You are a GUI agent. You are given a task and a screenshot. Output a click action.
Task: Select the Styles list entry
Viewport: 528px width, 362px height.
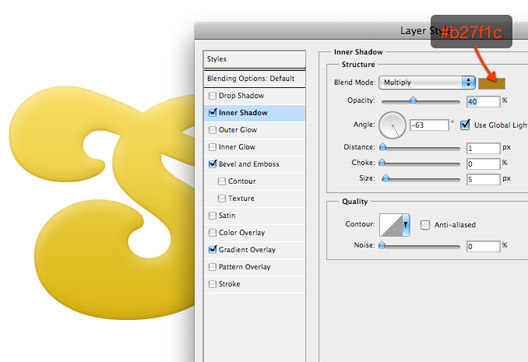pyautogui.click(x=254, y=59)
